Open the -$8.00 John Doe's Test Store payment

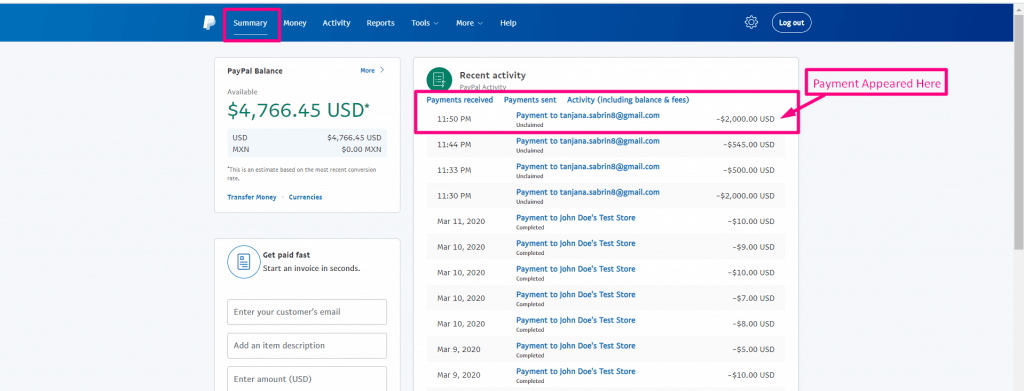pyautogui.click(x=575, y=320)
